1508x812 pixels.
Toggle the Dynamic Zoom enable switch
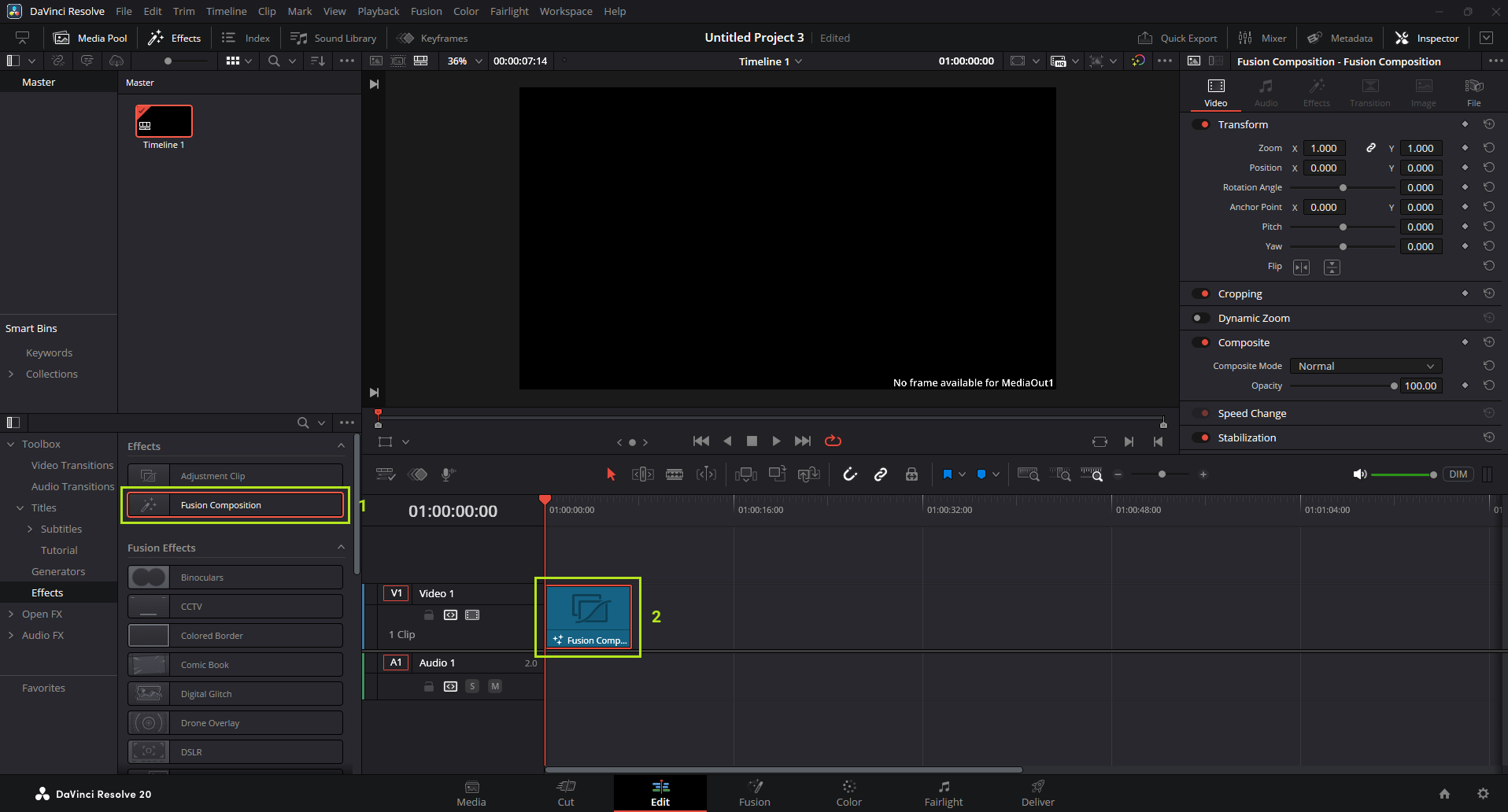[1200, 319]
